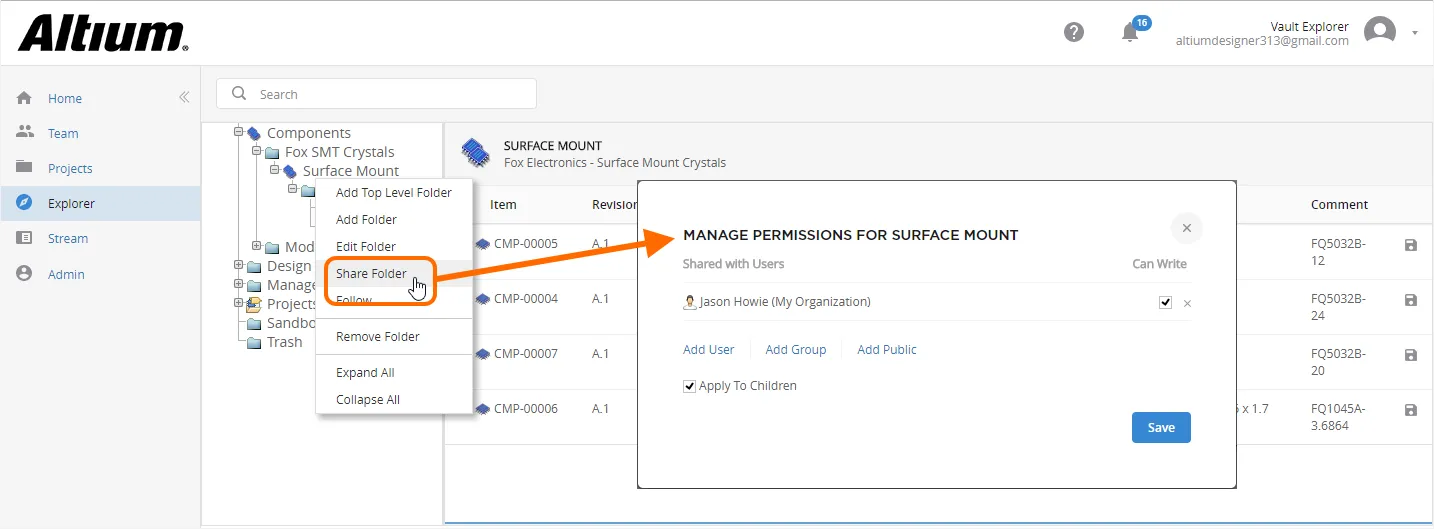Click the Explorer compass icon
The image size is (1434, 529).
[25, 203]
